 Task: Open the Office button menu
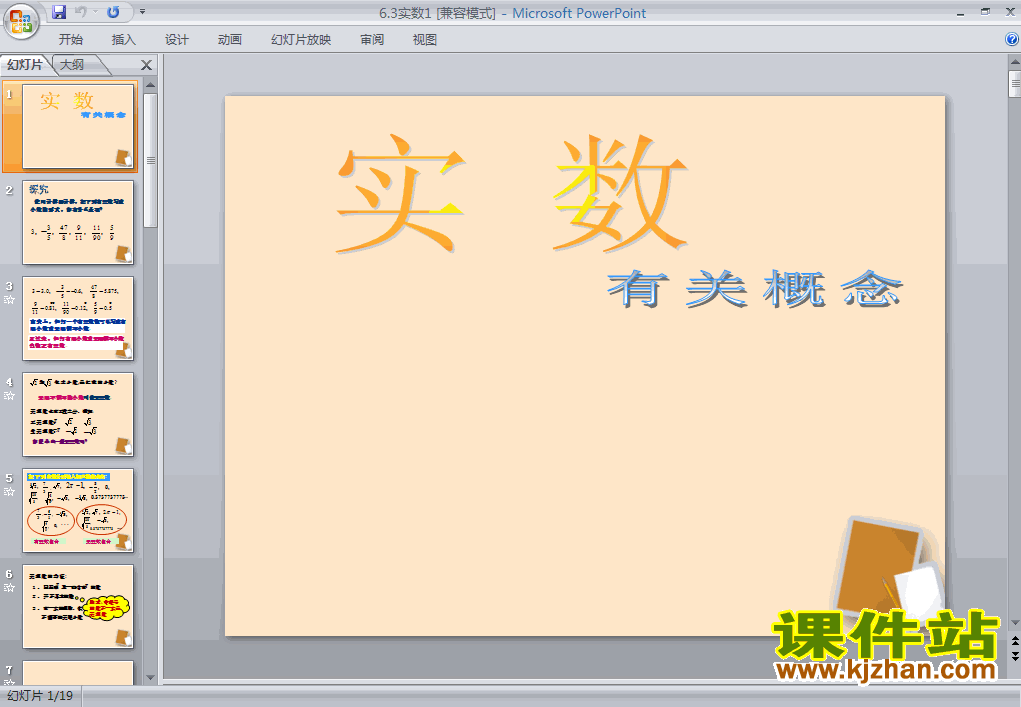21,21
